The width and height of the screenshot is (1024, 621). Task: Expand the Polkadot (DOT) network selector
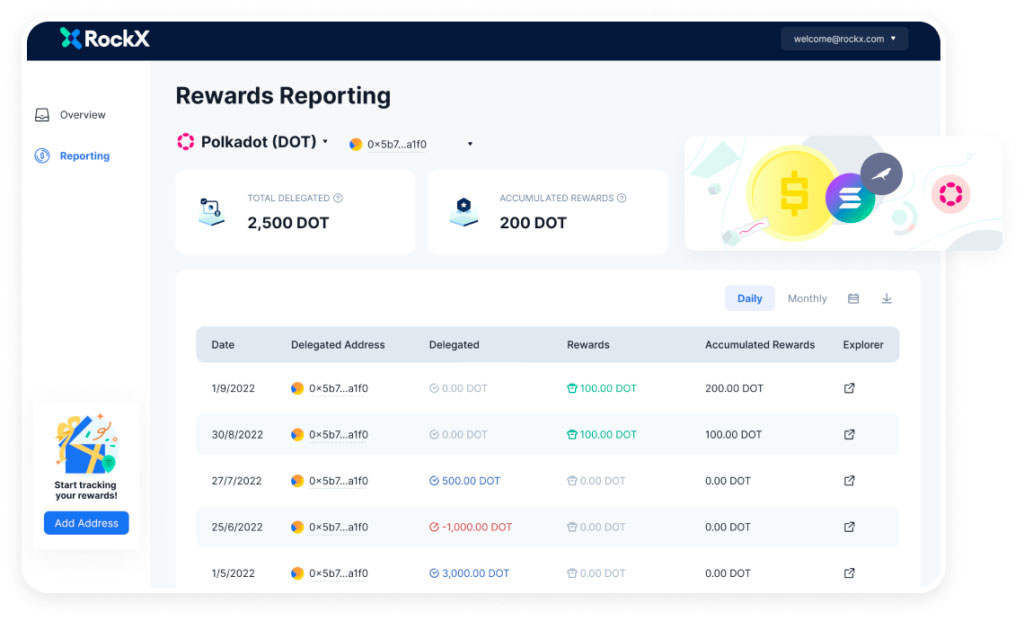pos(253,142)
